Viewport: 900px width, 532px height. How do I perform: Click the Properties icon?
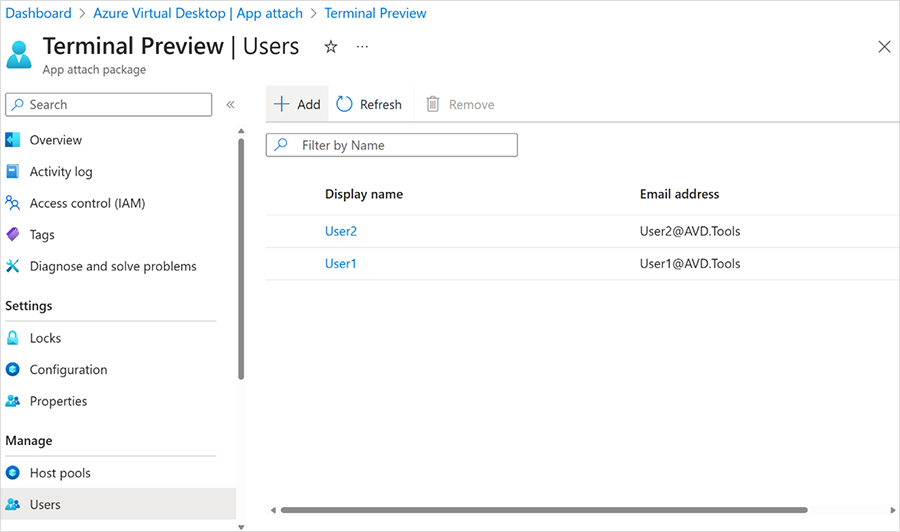click(x=13, y=401)
